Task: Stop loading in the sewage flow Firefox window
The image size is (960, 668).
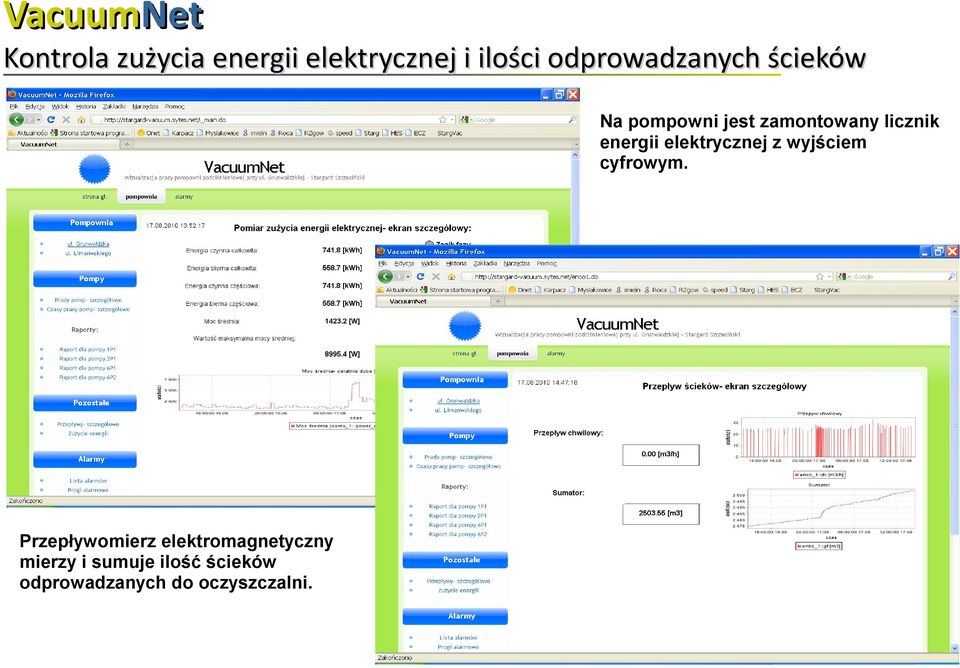Action: click(435, 277)
